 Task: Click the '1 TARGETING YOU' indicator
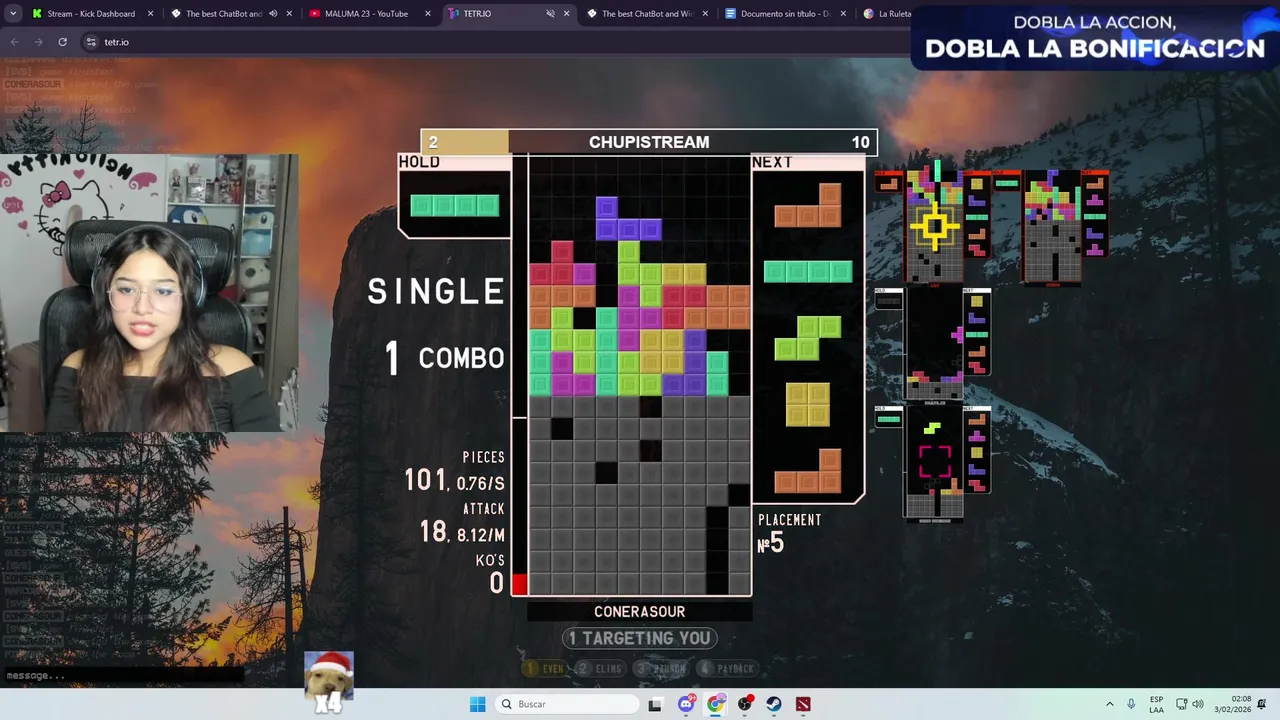(639, 638)
